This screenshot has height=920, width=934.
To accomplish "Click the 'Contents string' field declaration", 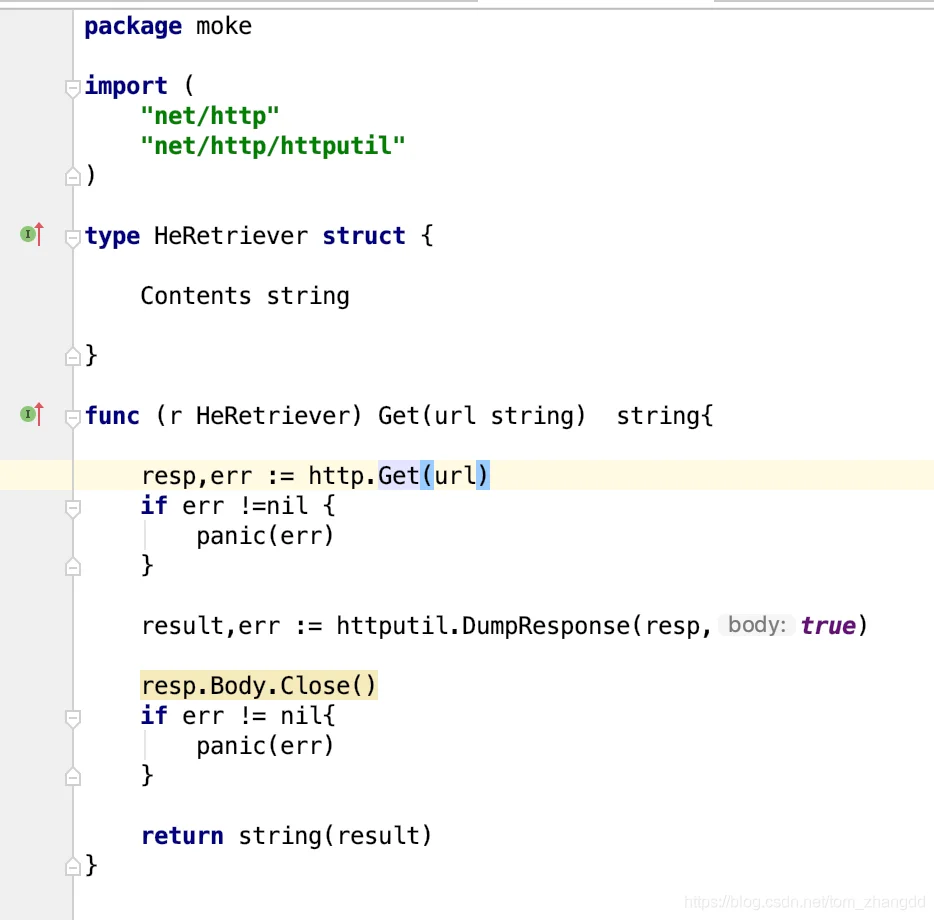I will [245, 296].
